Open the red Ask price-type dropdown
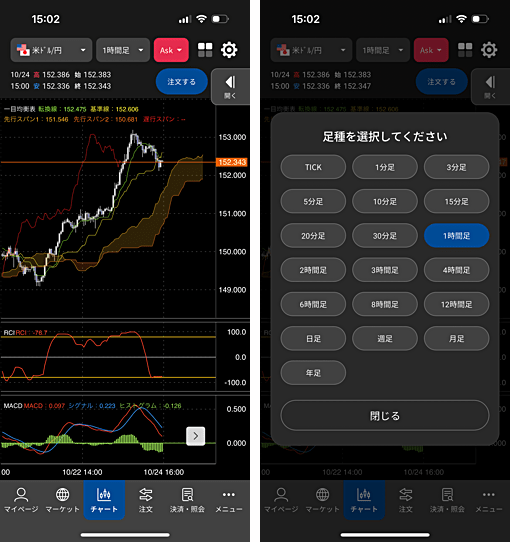Image resolution: width=510 pixels, height=542 pixels. point(171,50)
